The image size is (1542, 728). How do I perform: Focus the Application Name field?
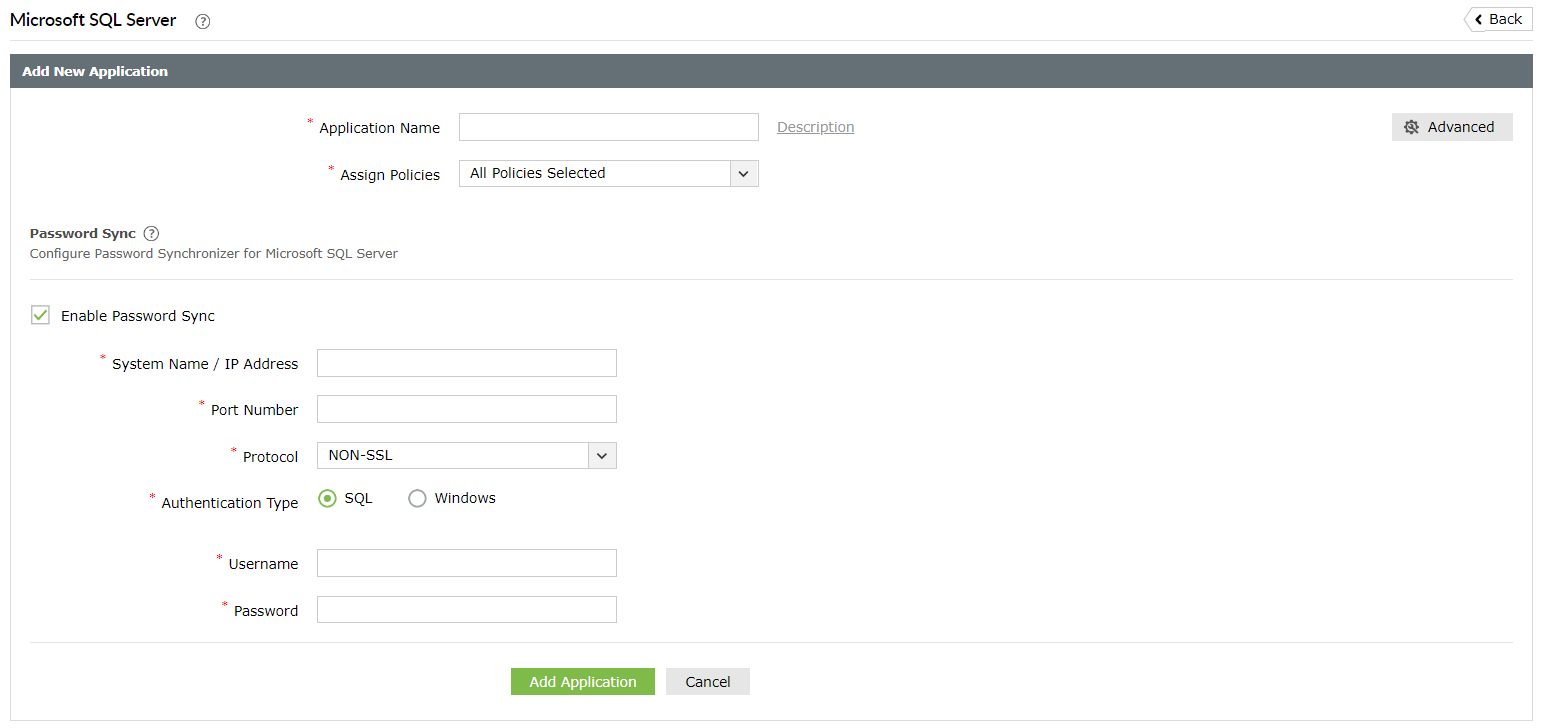coord(609,127)
